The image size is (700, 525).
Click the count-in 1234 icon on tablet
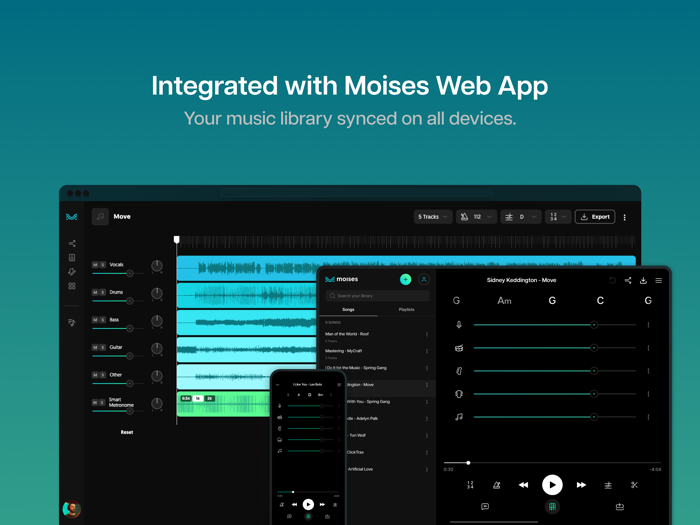click(470, 485)
